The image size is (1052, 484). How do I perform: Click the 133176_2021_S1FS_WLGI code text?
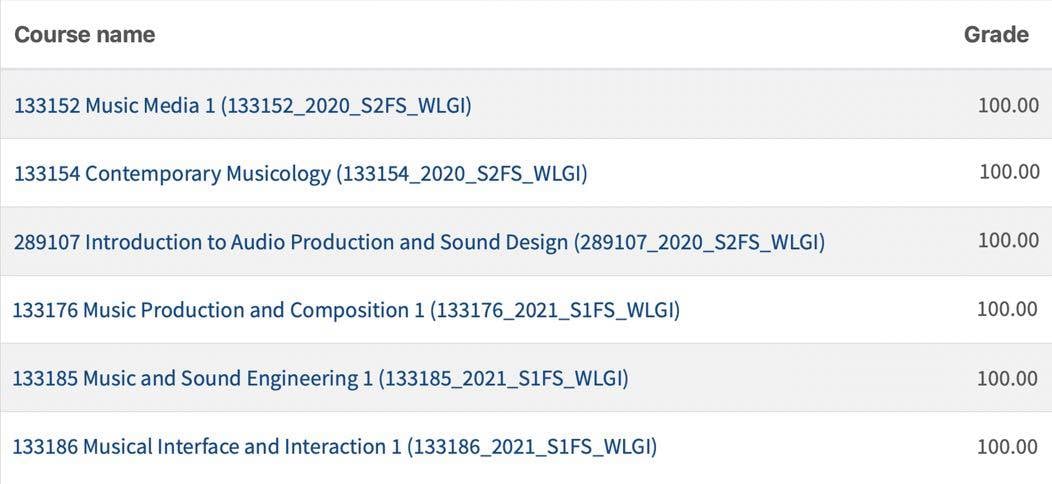(555, 310)
